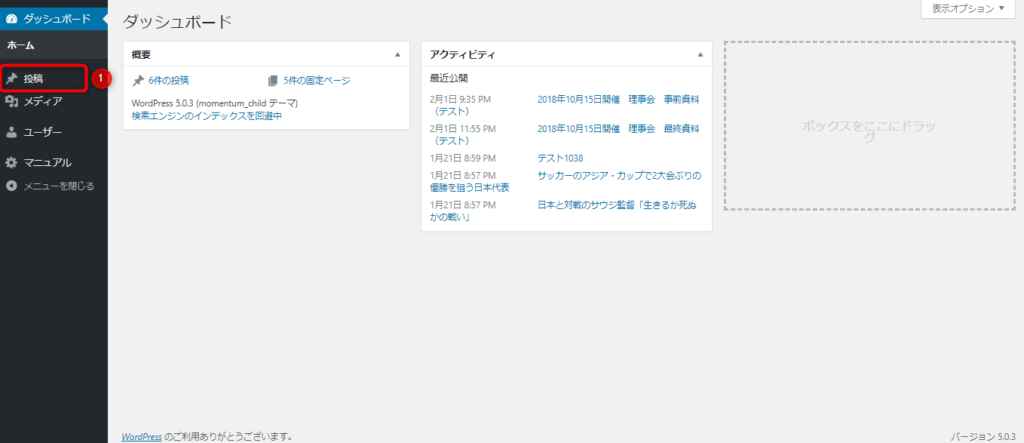Open the 6件の投稿 link
The image size is (1024, 443).
[168, 81]
